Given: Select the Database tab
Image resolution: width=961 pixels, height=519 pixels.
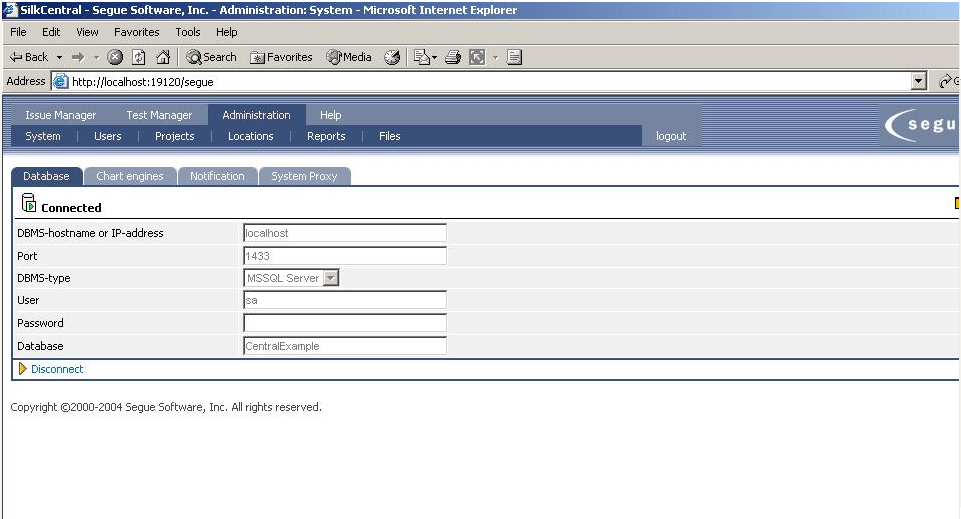Looking at the screenshot, I should pyautogui.click(x=47, y=176).
